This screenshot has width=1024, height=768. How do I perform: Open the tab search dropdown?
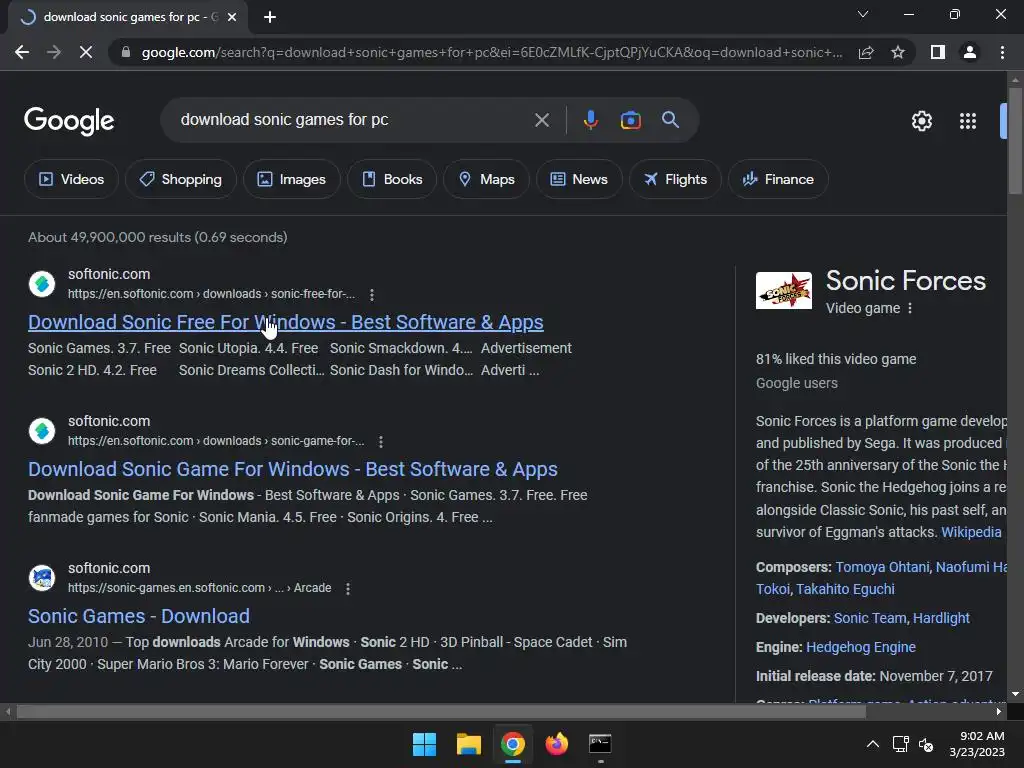(x=863, y=14)
